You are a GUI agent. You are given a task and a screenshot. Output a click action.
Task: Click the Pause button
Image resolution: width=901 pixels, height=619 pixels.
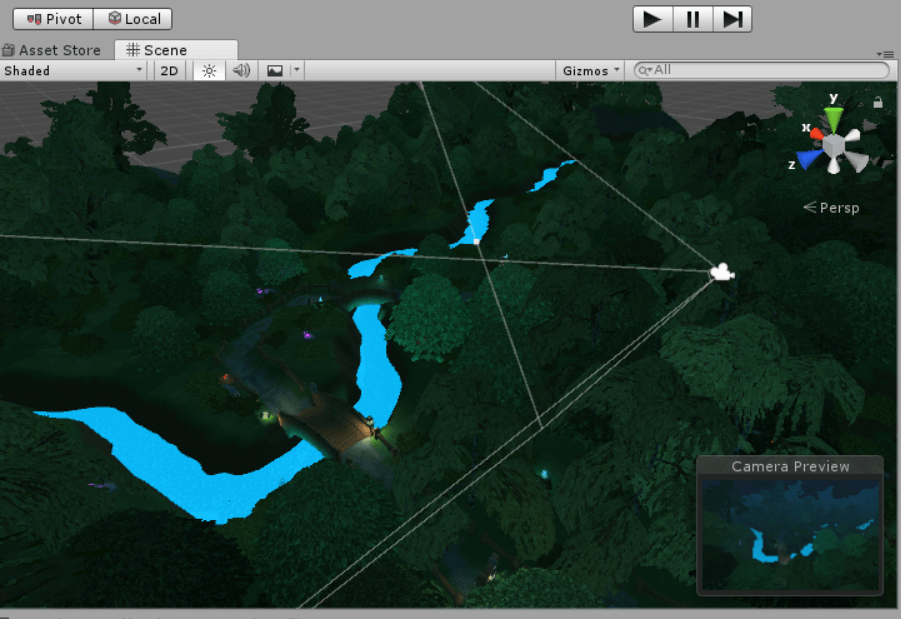coord(693,20)
